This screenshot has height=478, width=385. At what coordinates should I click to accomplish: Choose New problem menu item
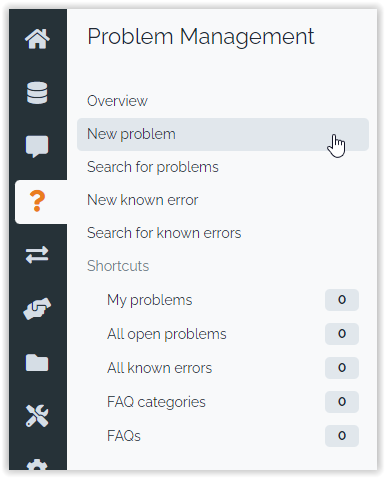pyautogui.click(x=223, y=134)
